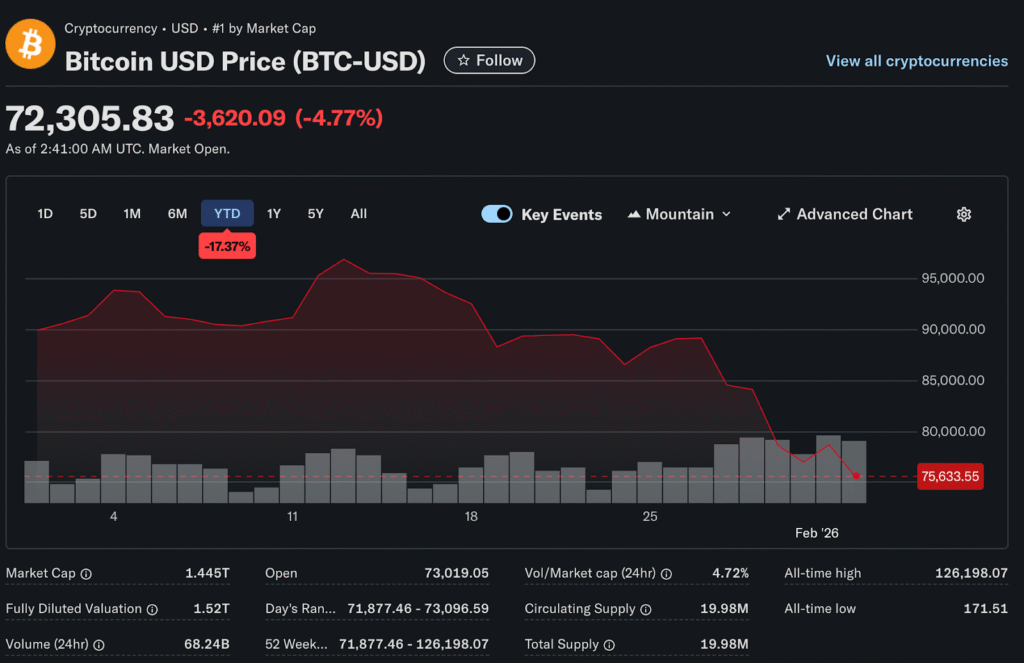This screenshot has height=663, width=1024.
Task: Choose the 6M time range
Action: click(177, 214)
